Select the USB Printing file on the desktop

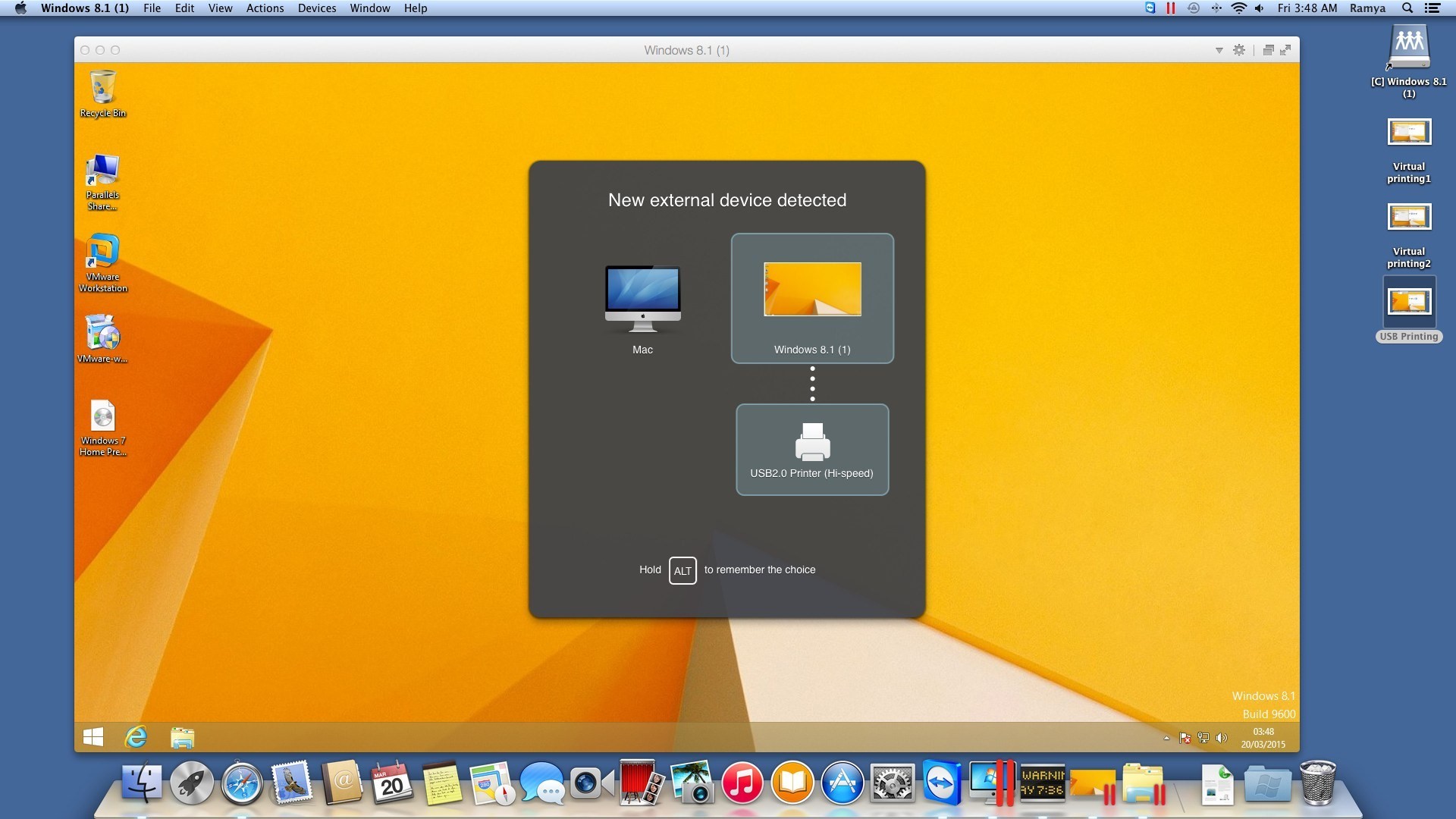click(1409, 311)
